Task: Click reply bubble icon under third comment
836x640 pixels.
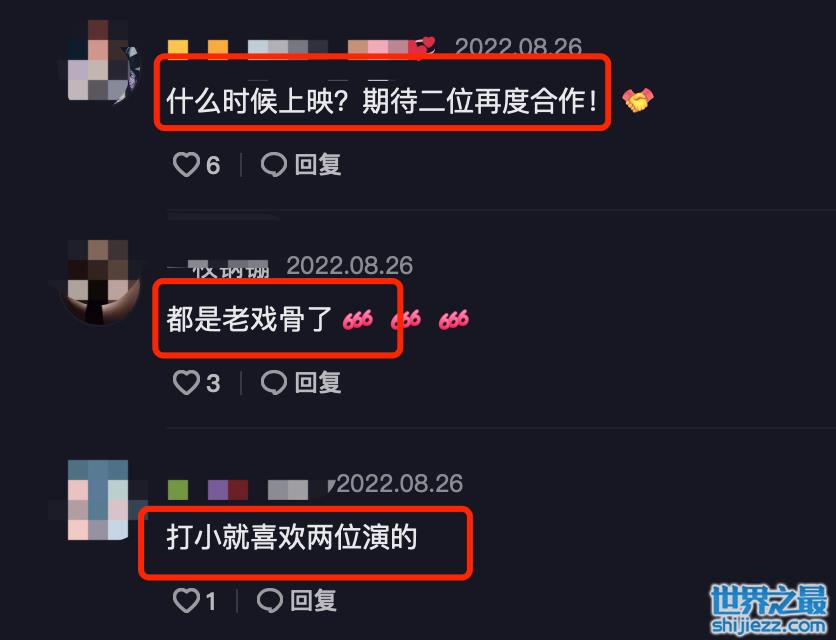Action: [x=270, y=601]
